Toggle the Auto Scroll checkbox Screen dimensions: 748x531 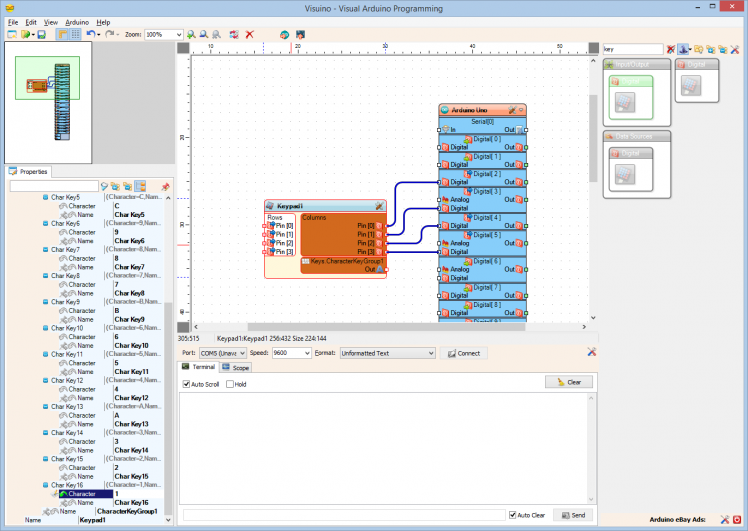(186, 384)
